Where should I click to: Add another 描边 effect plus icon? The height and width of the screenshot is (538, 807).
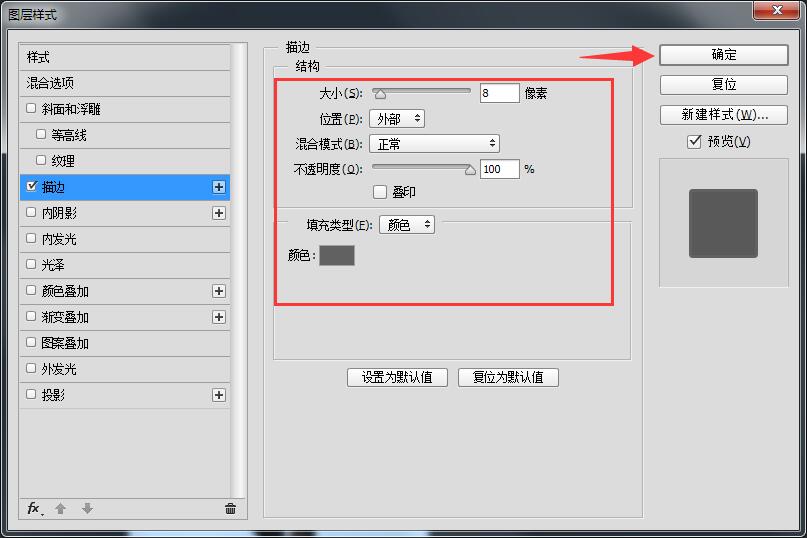pyautogui.click(x=219, y=187)
